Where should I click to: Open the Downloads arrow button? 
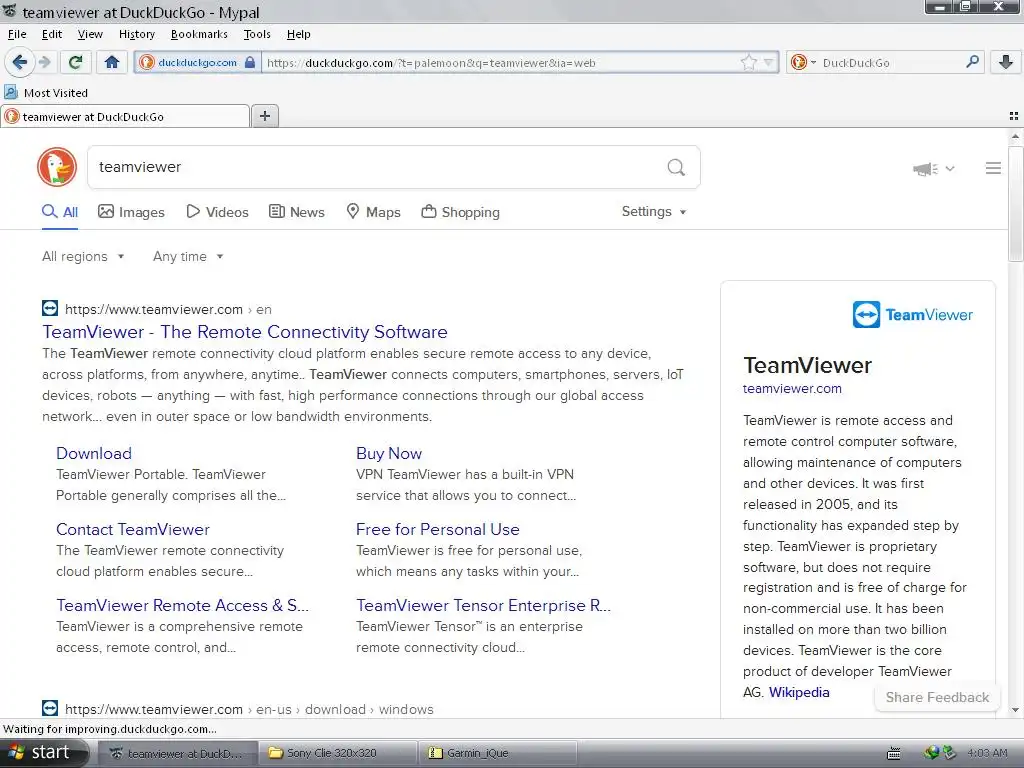click(1006, 62)
